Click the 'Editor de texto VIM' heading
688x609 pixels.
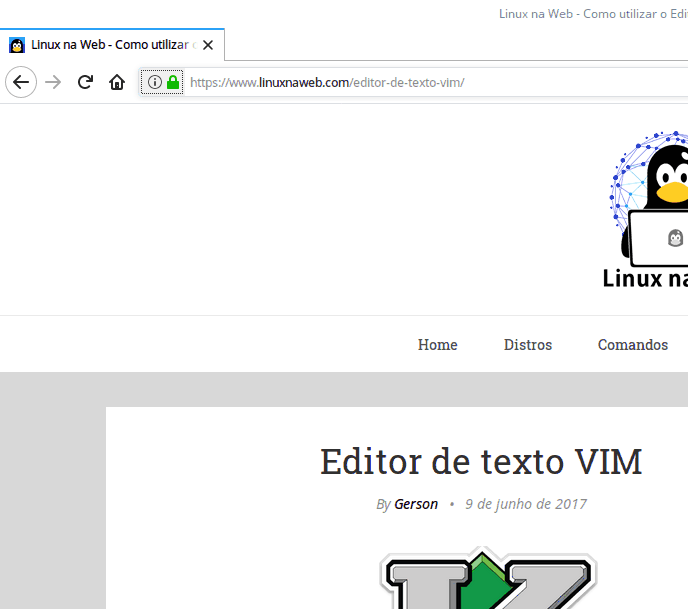[x=480, y=462]
